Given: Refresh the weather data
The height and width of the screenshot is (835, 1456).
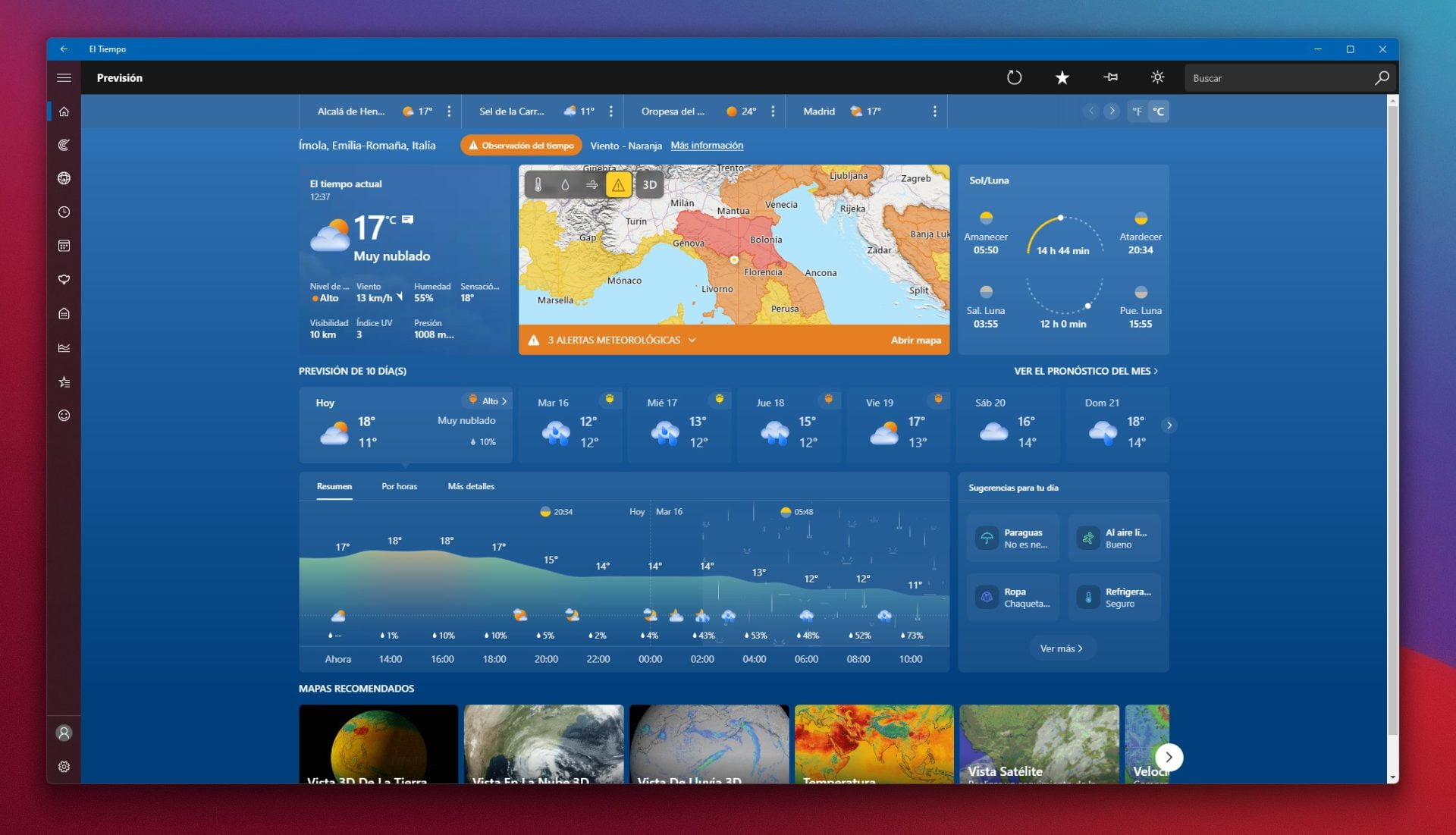Looking at the screenshot, I should [x=1015, y=77].
